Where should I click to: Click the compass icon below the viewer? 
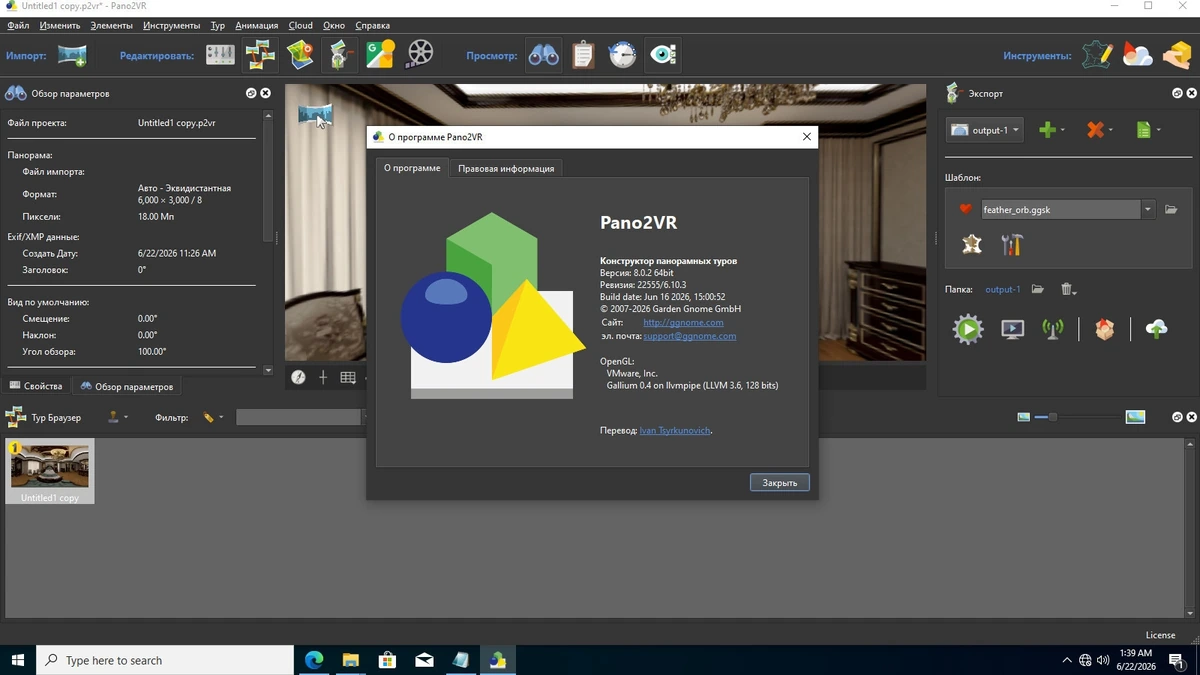click(298, 377)
